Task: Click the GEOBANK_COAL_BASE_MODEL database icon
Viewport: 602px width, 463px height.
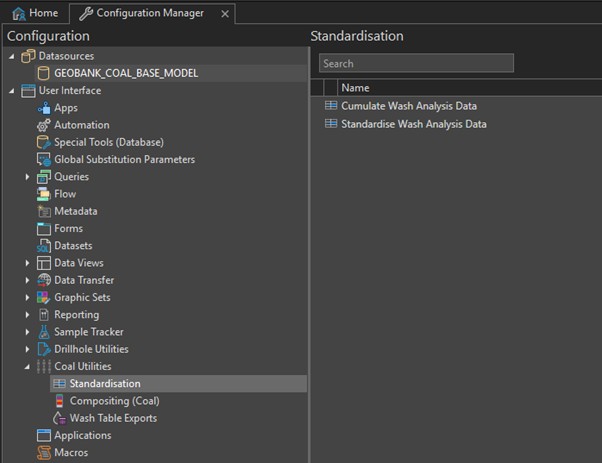Action: pos(44,73)
